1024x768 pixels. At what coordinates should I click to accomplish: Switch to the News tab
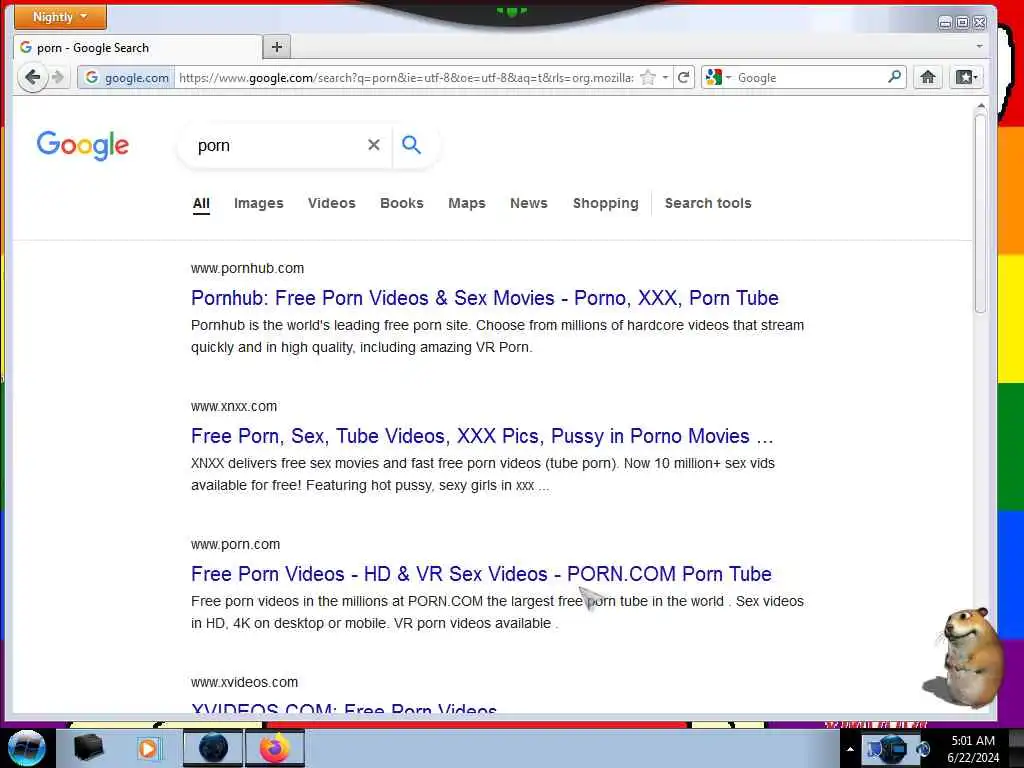(529, 203)
